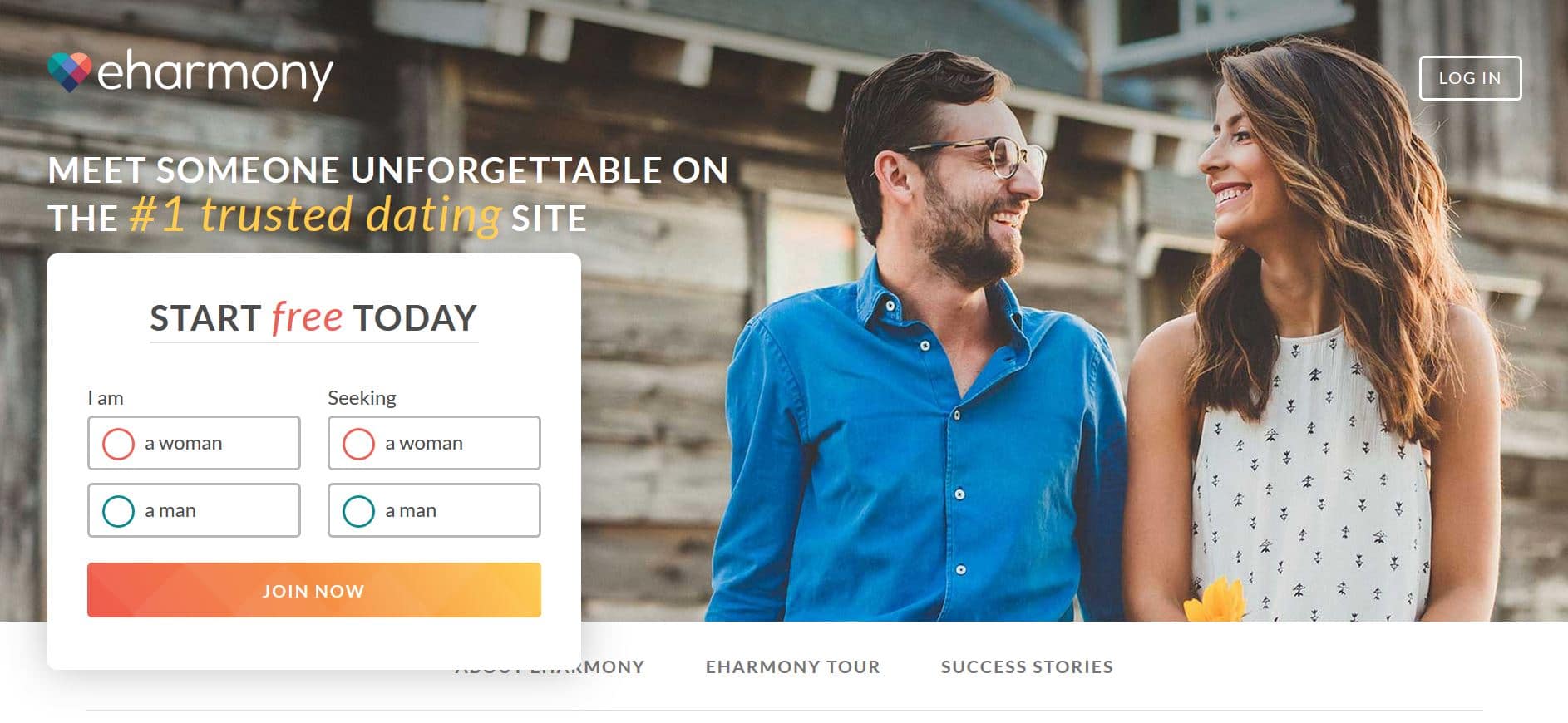Go to Success Stories tab
Screen dimensions: 1568x723
[x=1027, y=666]
